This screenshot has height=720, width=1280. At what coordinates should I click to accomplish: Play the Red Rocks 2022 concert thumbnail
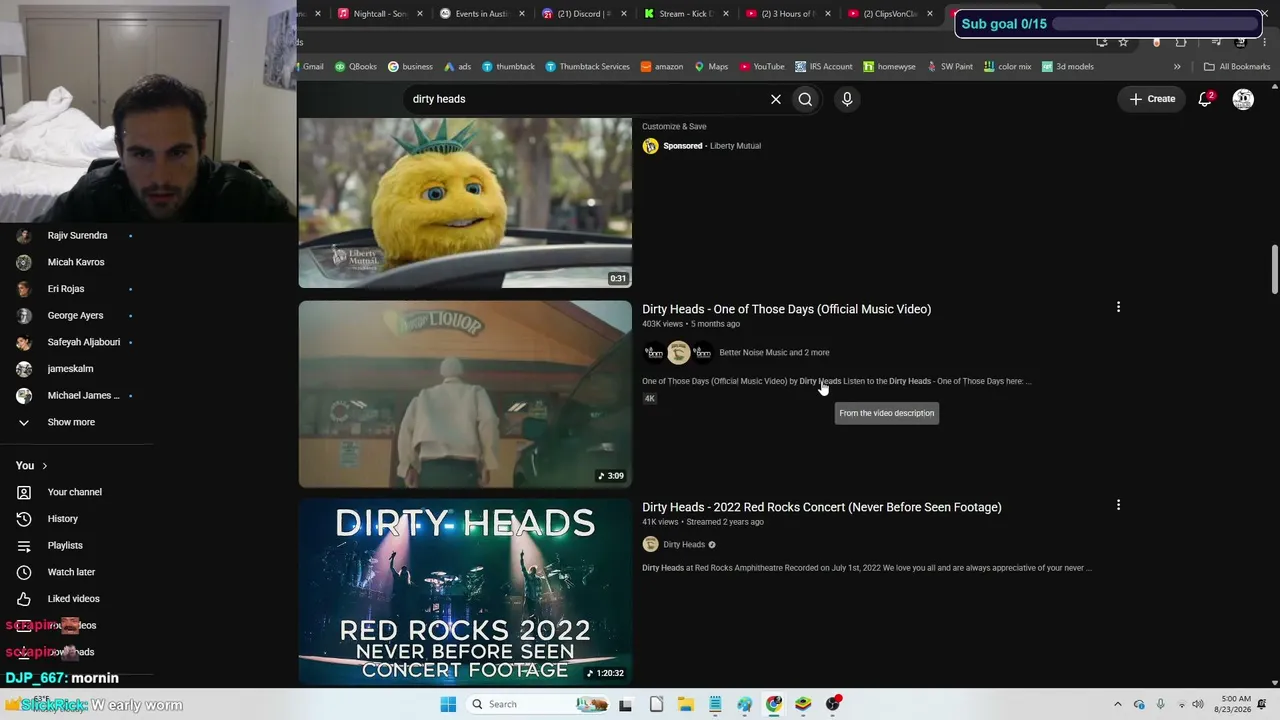(x=465, y=592)
